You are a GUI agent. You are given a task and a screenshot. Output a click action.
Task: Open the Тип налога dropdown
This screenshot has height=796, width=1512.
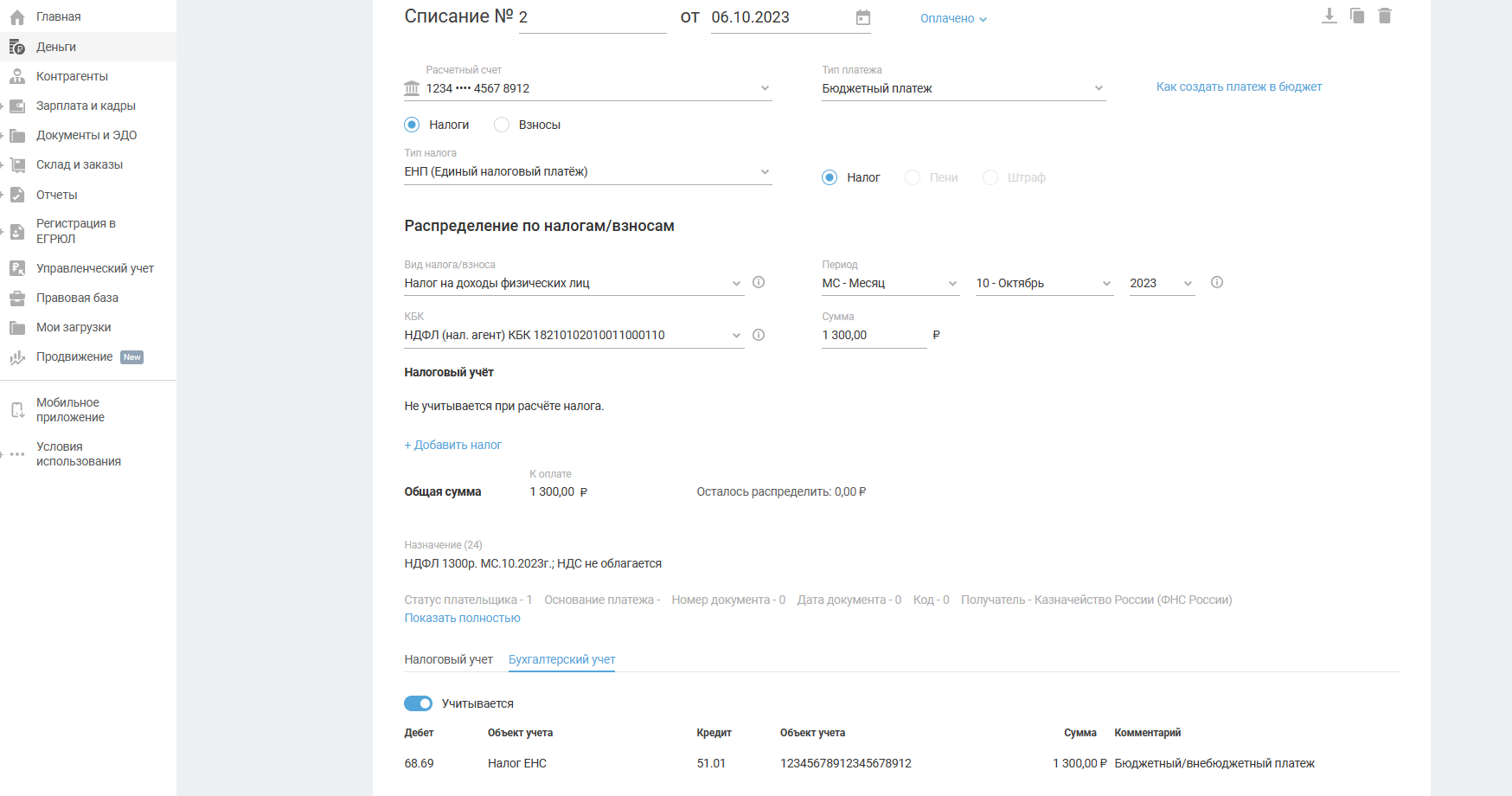[x=588, y=171]
